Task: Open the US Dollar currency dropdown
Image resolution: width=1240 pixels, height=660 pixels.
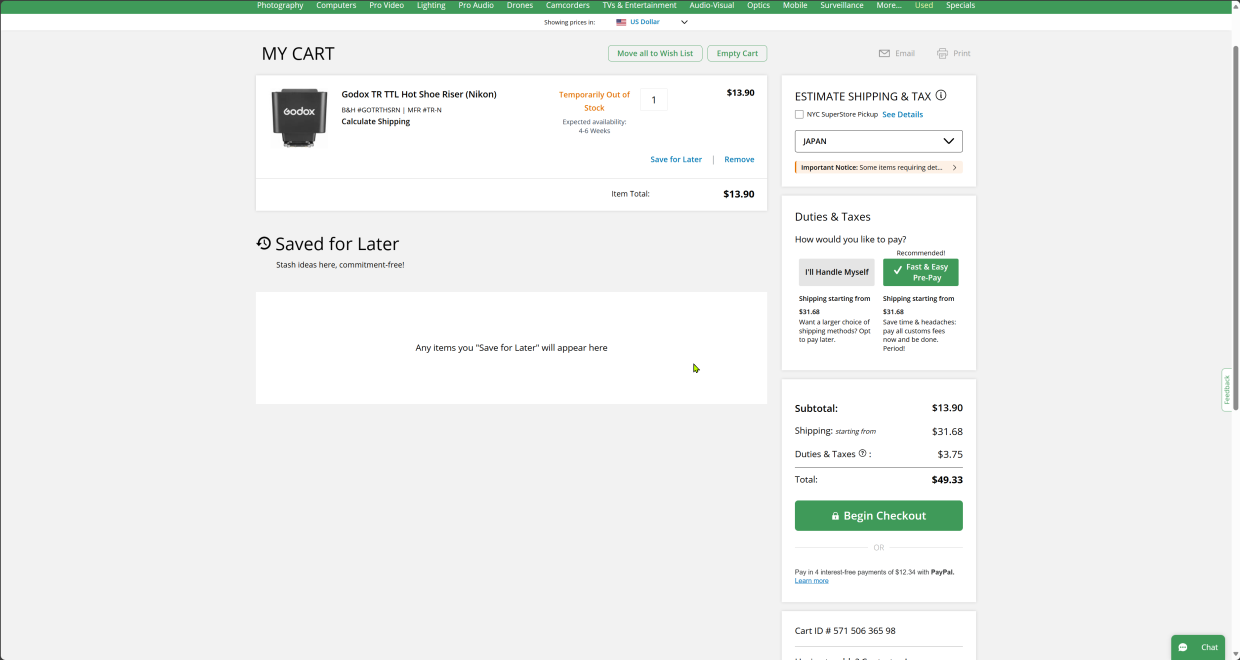Action: [x=652, y=22]
